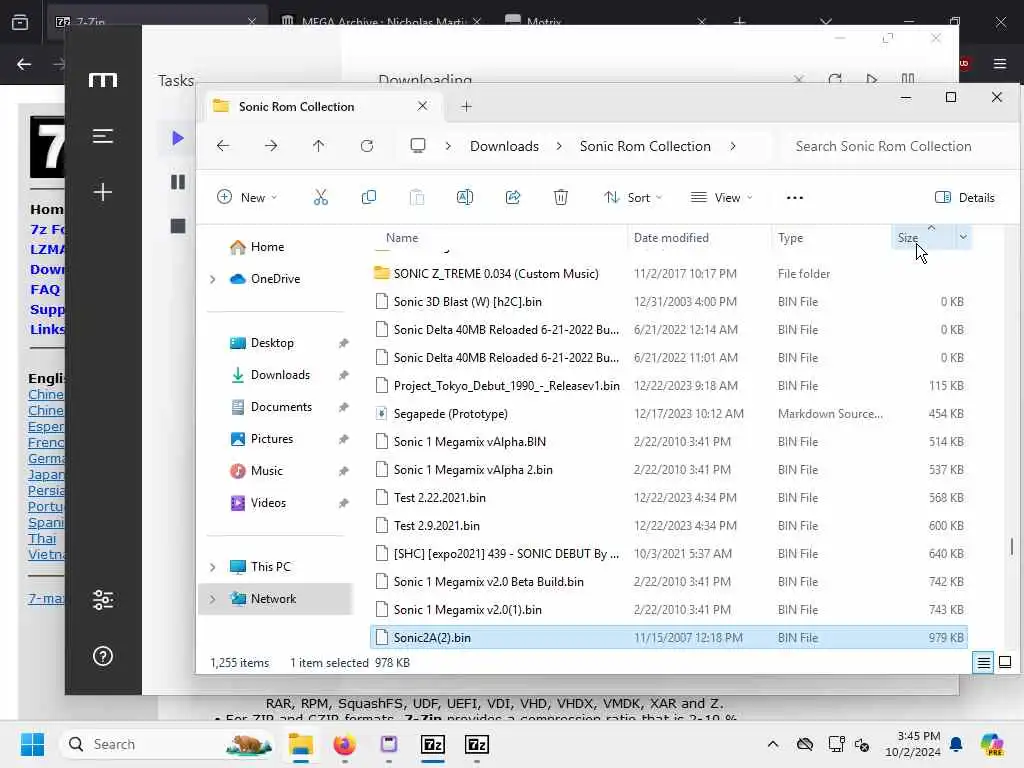Open the View layout dropdown
Screen dimensions: 1024x768
(722, 197)
